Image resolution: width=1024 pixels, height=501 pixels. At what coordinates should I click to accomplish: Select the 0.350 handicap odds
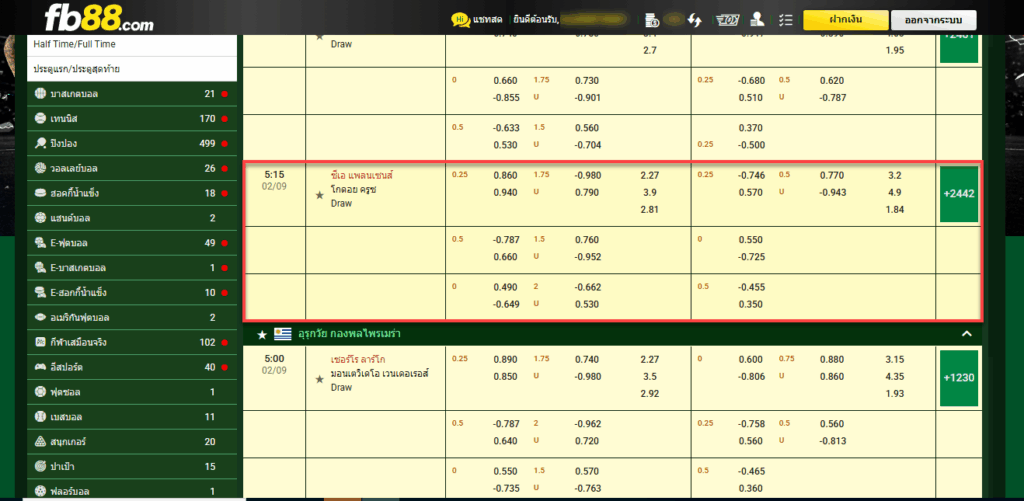(x=750, y=304)
